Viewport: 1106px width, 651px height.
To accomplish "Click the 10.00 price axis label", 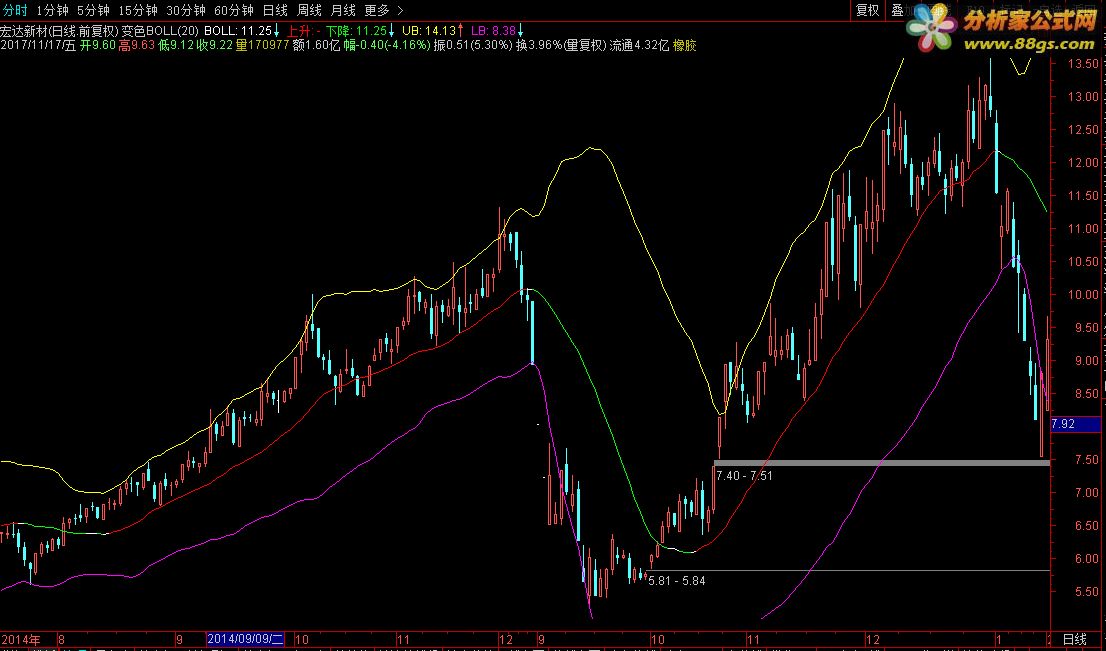I will pyautogui.click(x=1084, y=294).
